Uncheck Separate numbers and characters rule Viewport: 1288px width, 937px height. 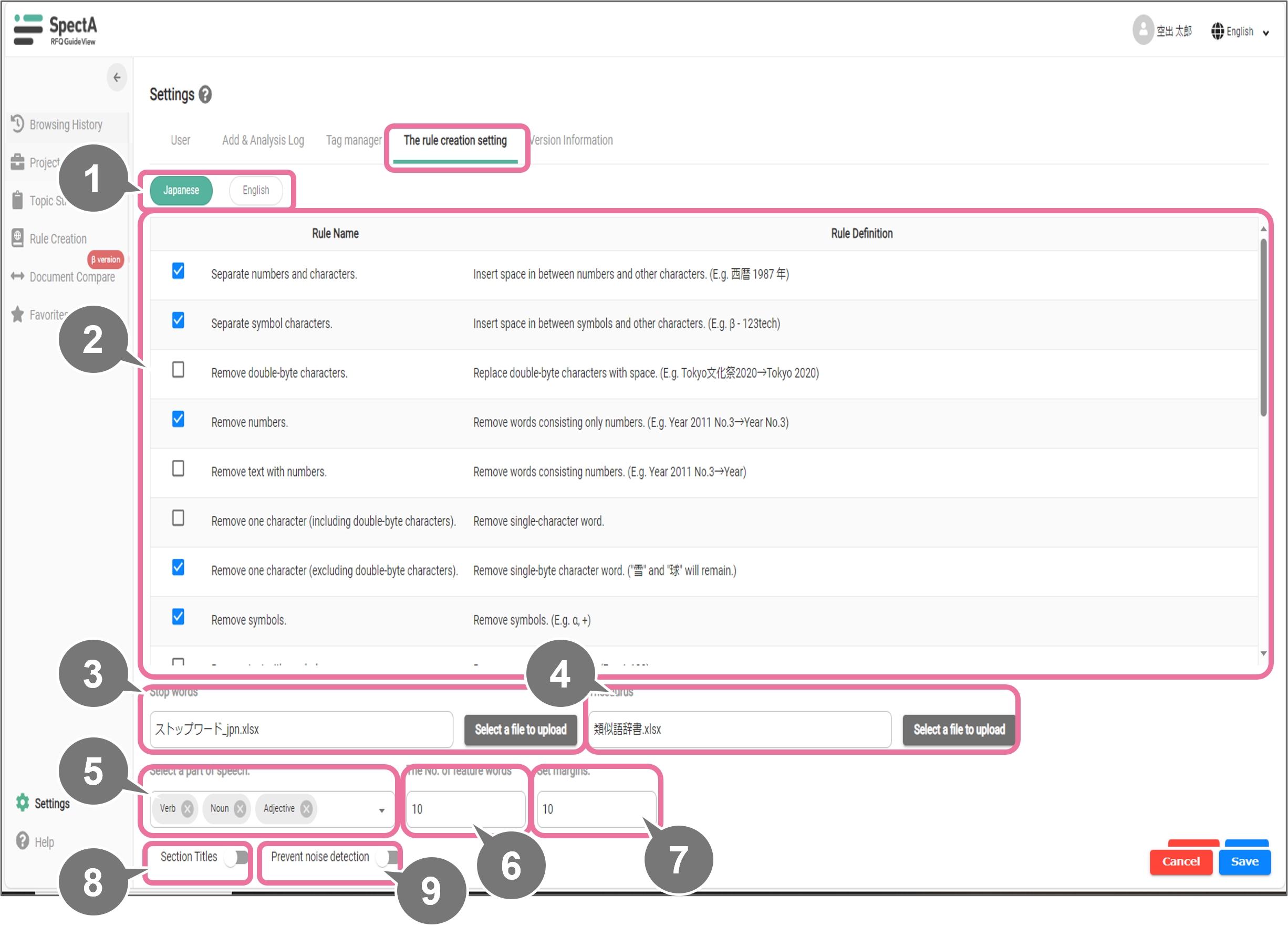178,272
